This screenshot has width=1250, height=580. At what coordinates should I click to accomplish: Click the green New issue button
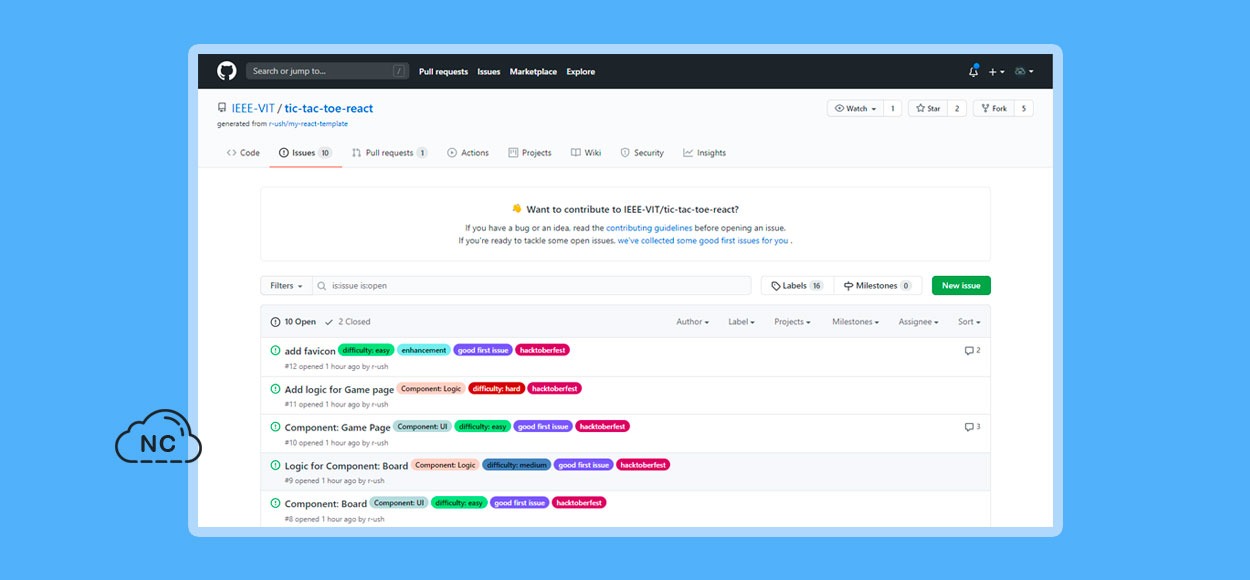[961, 286]
